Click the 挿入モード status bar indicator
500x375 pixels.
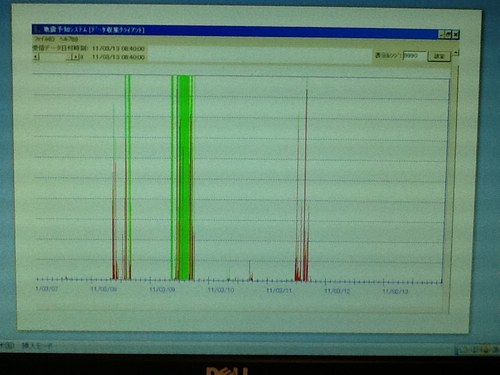click(x=37, y=346)
